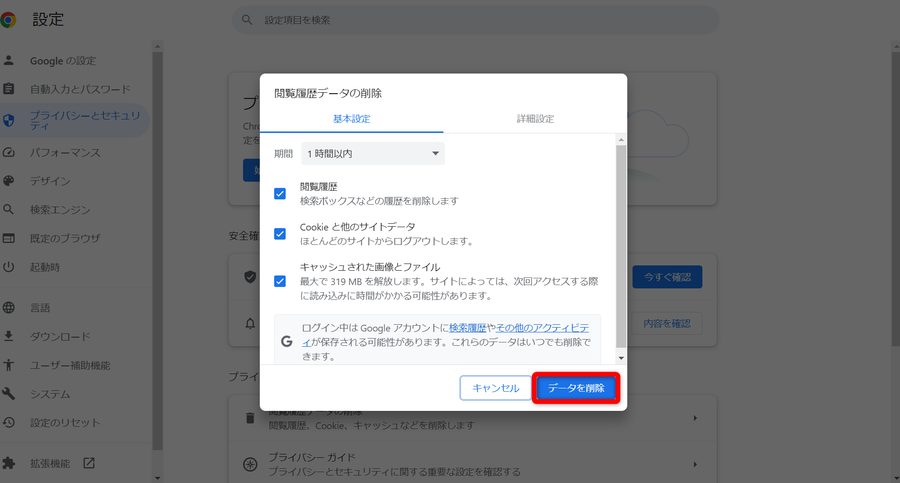The height and width of the screenshot is (483, 900).
Task: Click the ダウンロード arrow icon
Action: pos(9,336)
